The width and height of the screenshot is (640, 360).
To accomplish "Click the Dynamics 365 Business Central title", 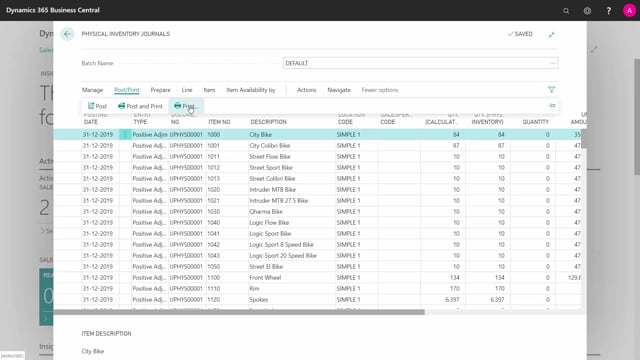I will tap(53, 10).
